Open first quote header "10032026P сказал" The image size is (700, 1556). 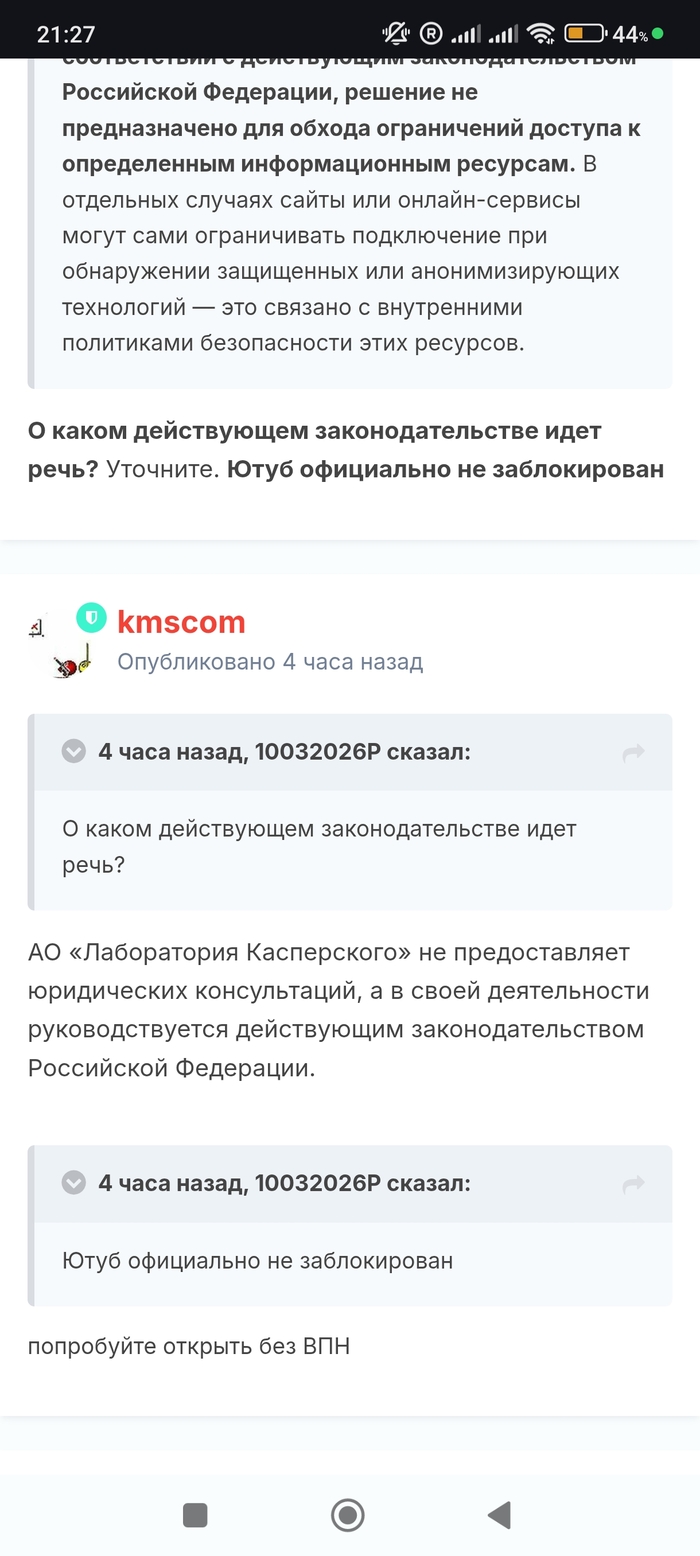284,752
